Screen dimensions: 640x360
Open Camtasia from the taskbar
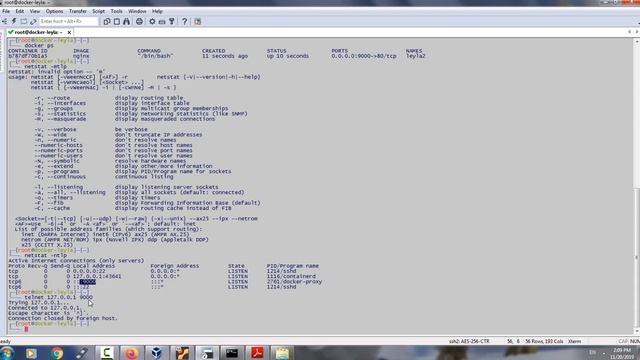(x=107, y=353)
